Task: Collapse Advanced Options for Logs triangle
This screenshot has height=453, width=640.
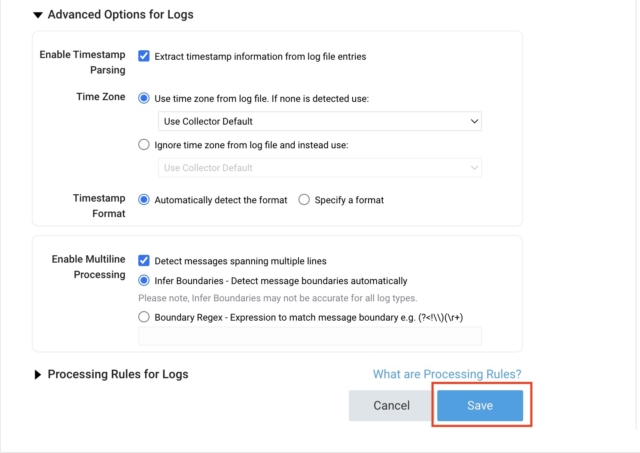Action: (38, 15)
